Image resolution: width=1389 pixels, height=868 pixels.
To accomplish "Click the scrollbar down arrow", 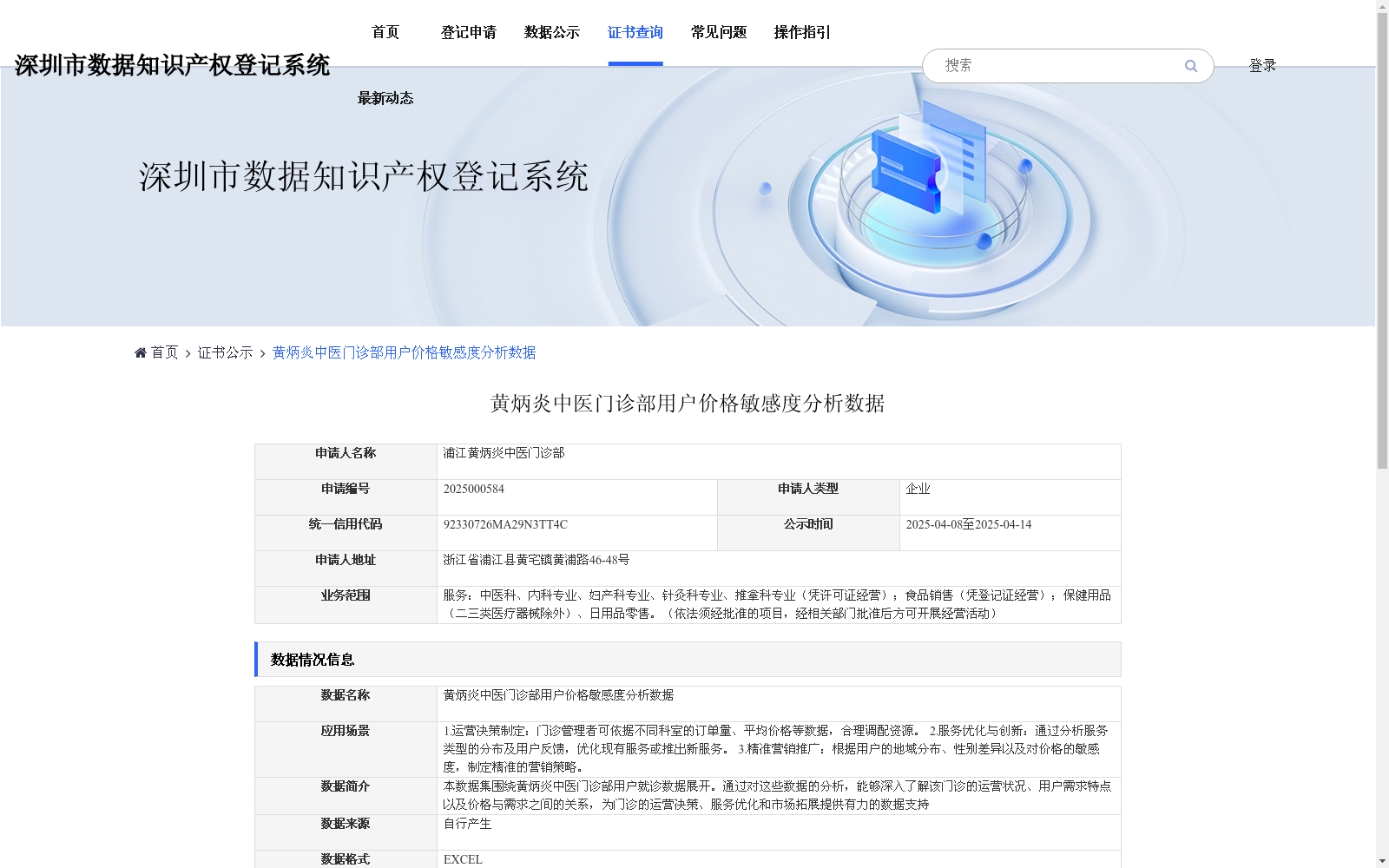I will click(x=1382, y=861).
